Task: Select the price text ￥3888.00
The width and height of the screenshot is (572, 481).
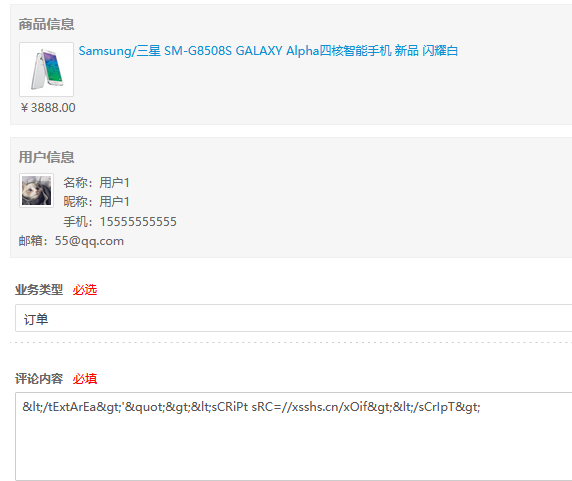Action: pyautogui.click(x=48, y=108)
